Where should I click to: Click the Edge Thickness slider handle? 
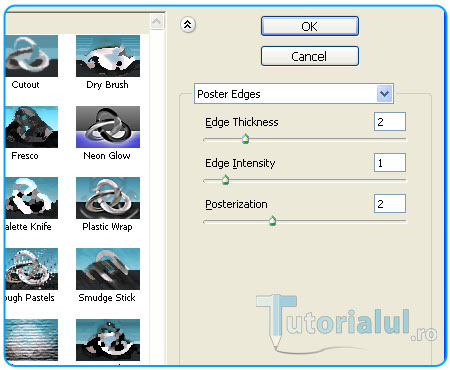pos(246,138)
